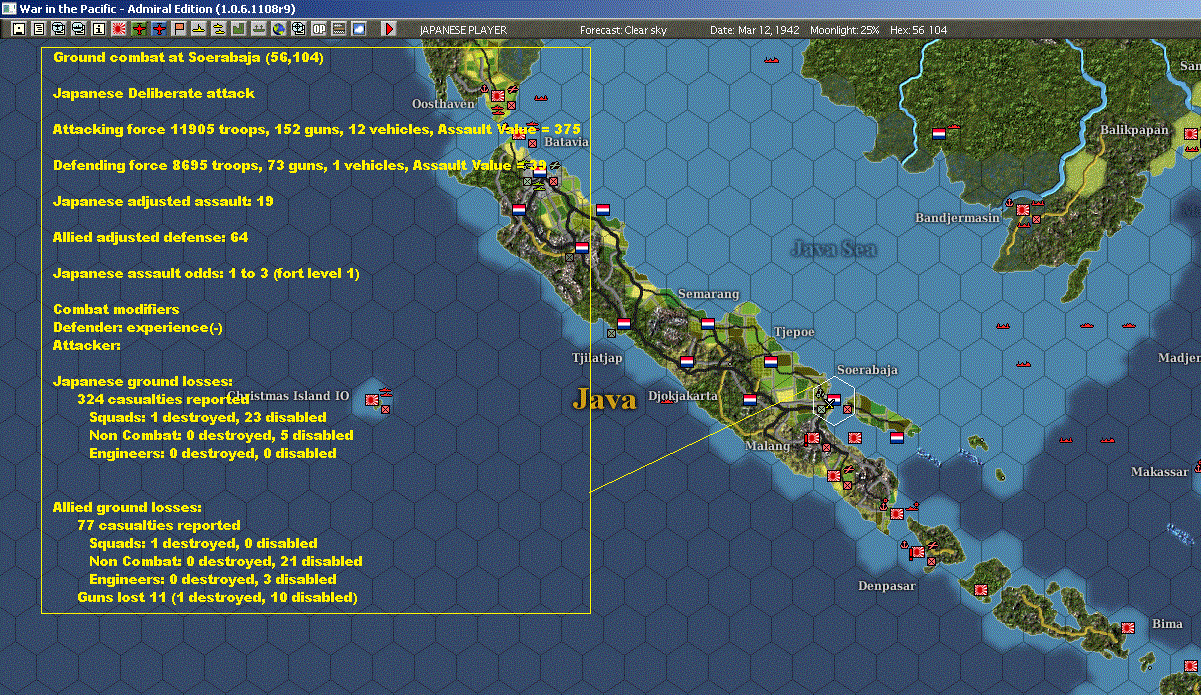Open the OP operations report icon
The image size is (1201, 695).
318,30
